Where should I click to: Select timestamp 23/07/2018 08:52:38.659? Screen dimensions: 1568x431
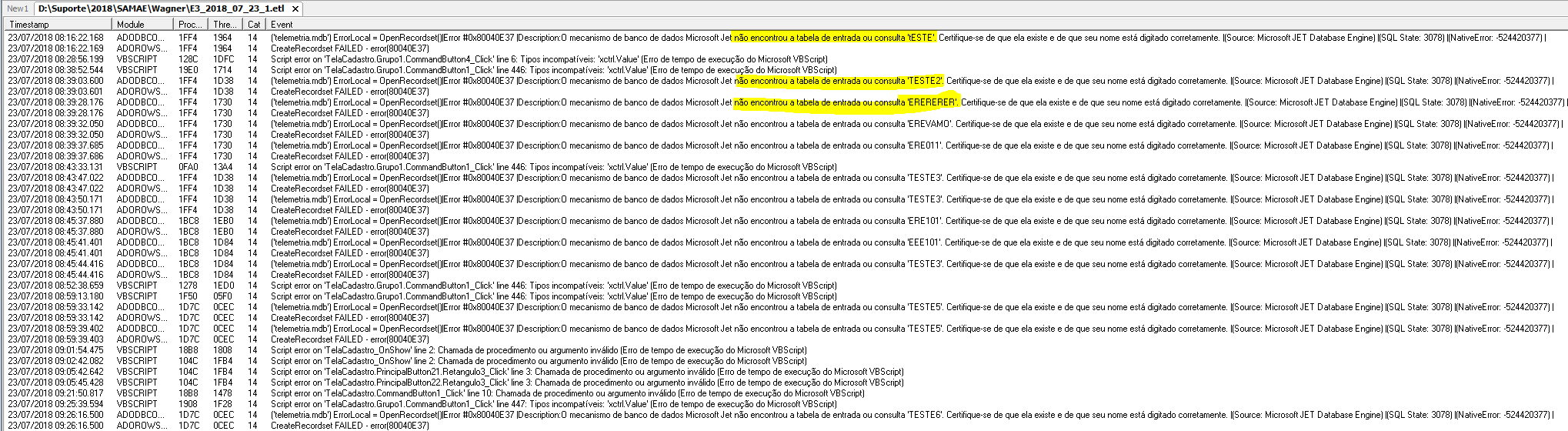point(55,286)
